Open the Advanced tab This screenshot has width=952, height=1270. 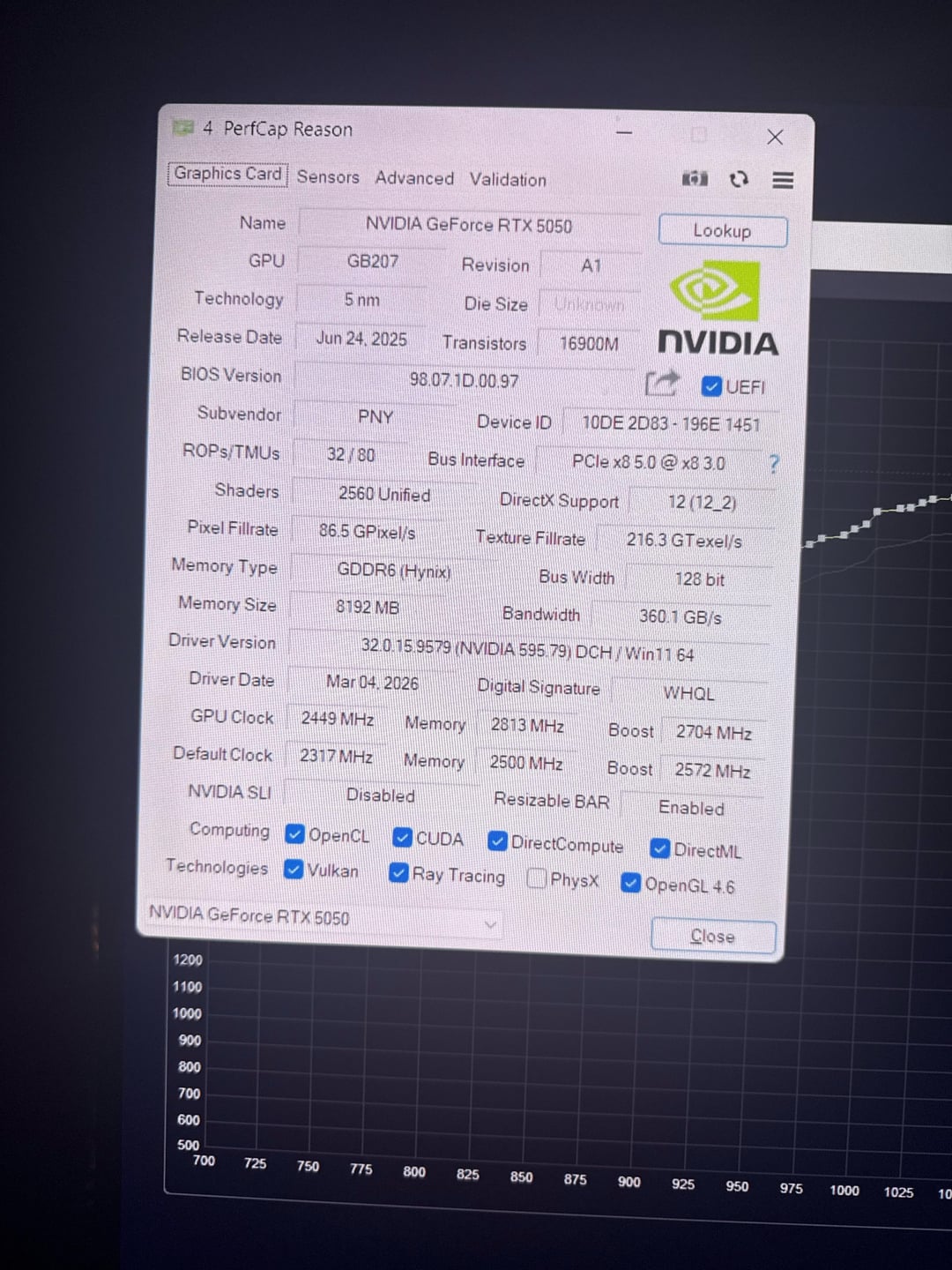tap(414, 178)
